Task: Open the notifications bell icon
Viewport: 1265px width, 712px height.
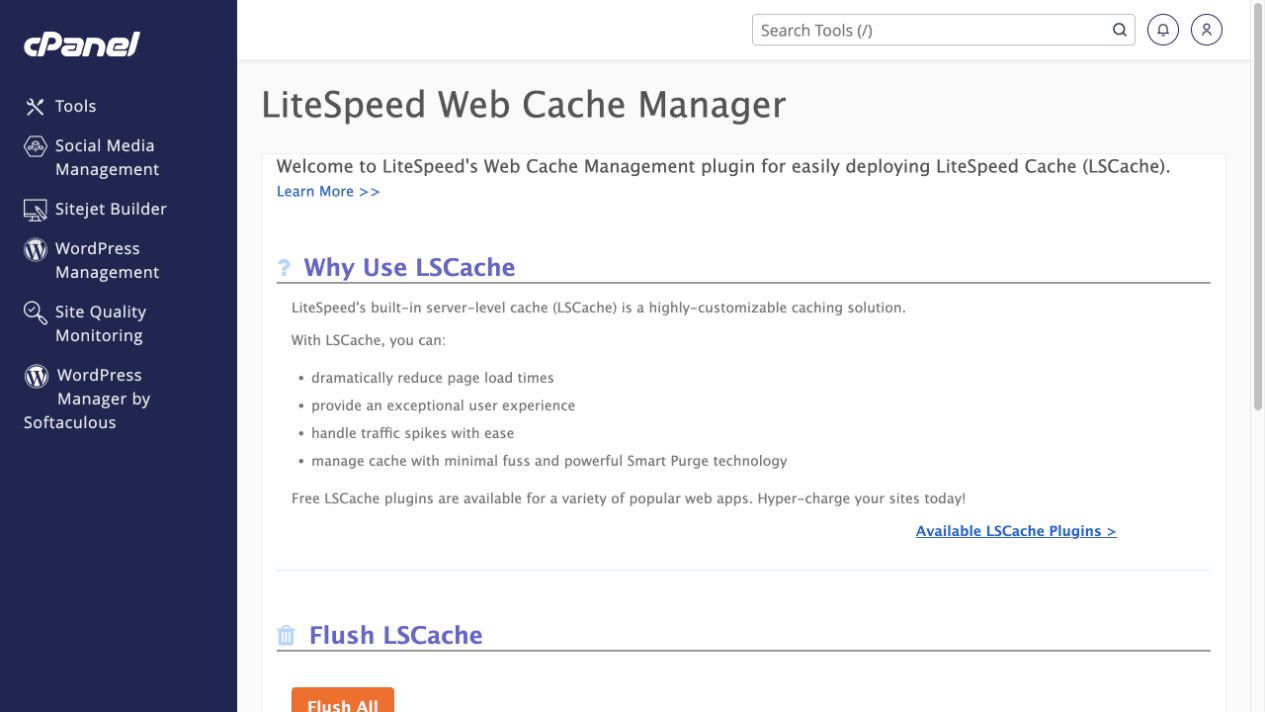Action: (x=1163, y=30)
